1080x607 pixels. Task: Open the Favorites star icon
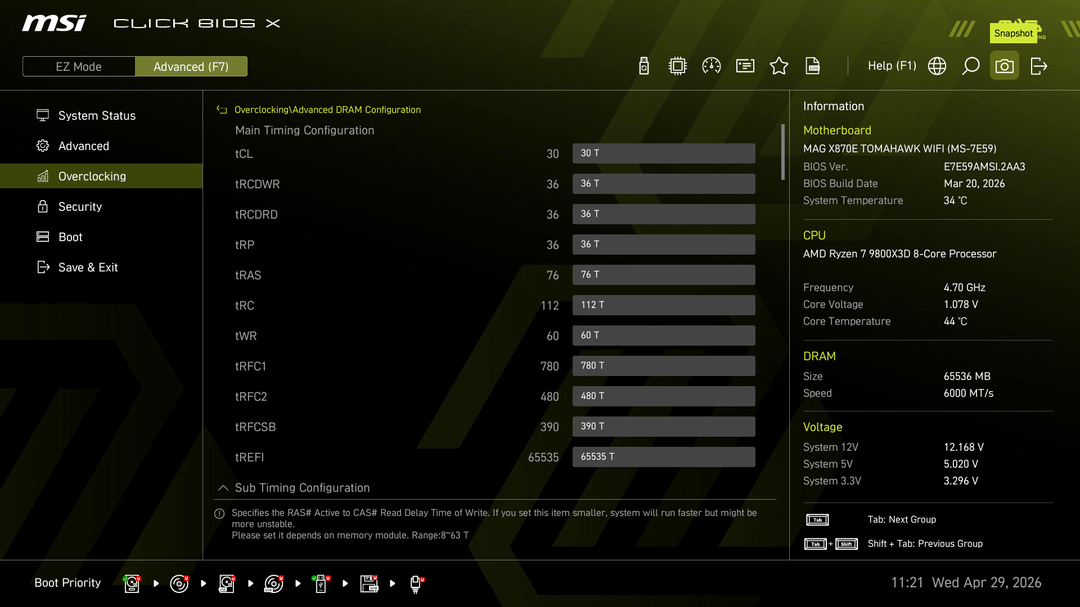(x=779, y=66)
